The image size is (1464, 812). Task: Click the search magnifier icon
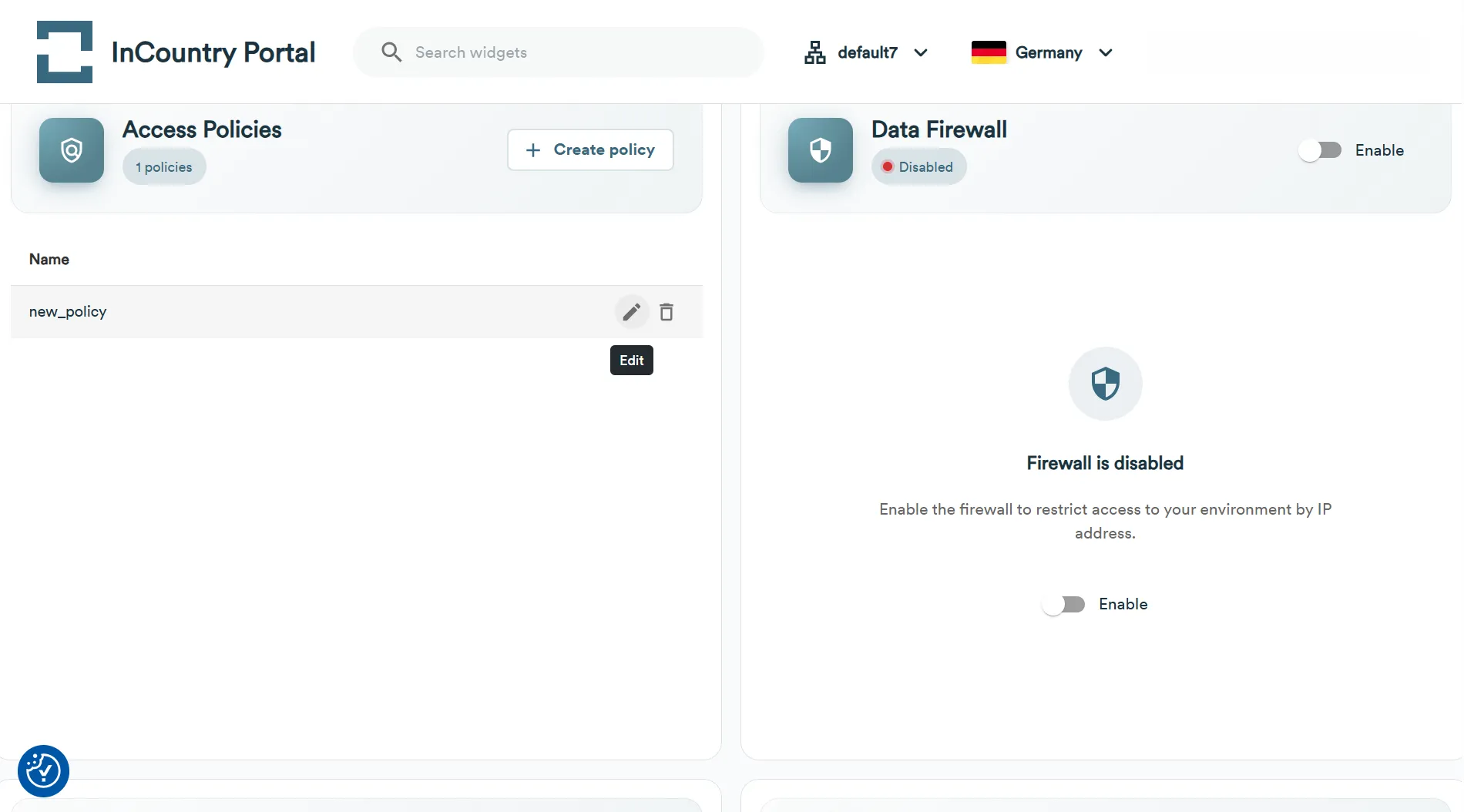391,52
